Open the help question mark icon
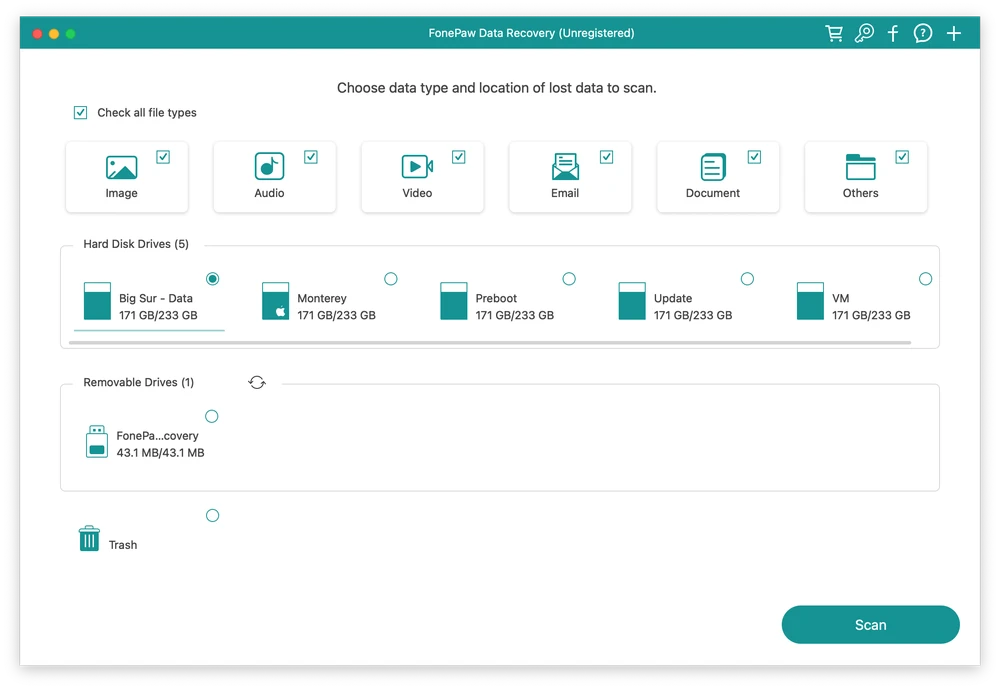The height and width of the screenshot is (689, 1000). point(923,32)
